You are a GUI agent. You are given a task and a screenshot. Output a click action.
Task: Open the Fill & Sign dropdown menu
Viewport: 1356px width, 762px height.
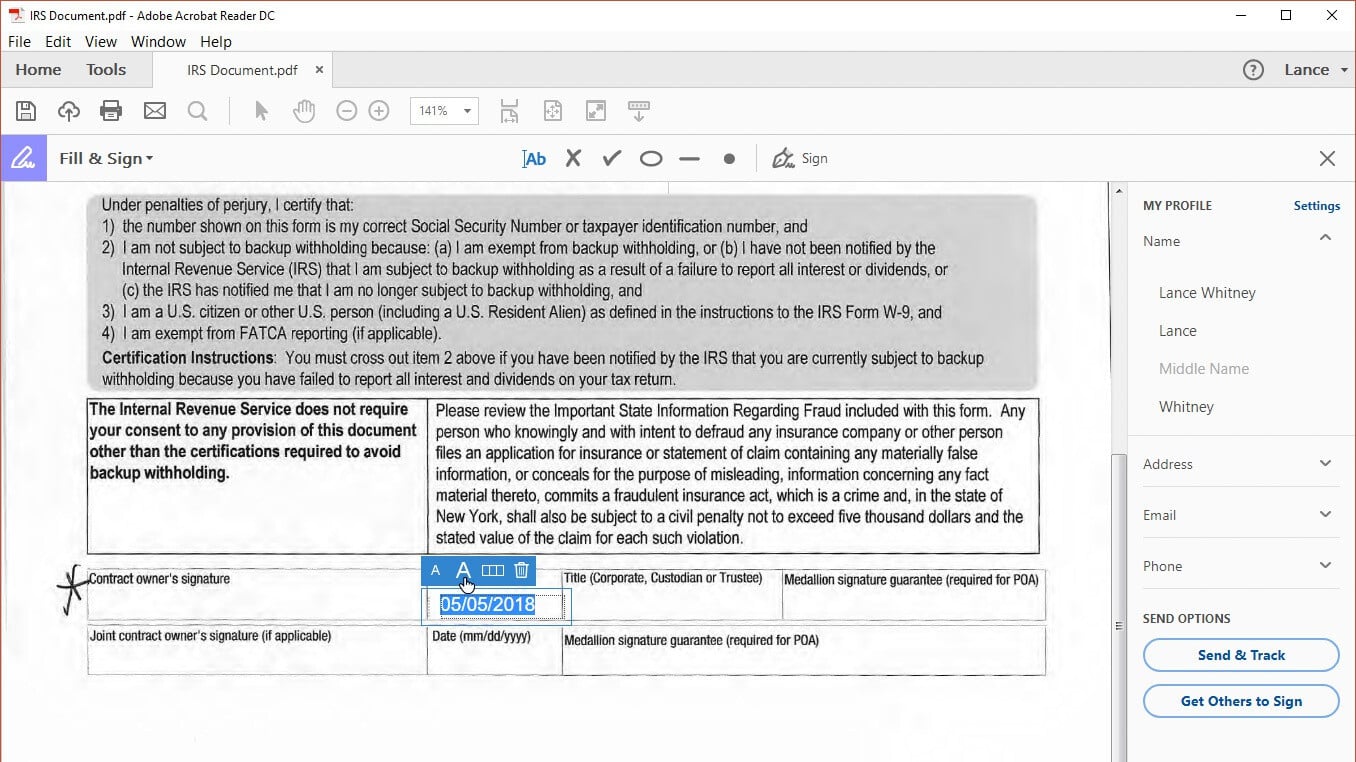(106, 158)
